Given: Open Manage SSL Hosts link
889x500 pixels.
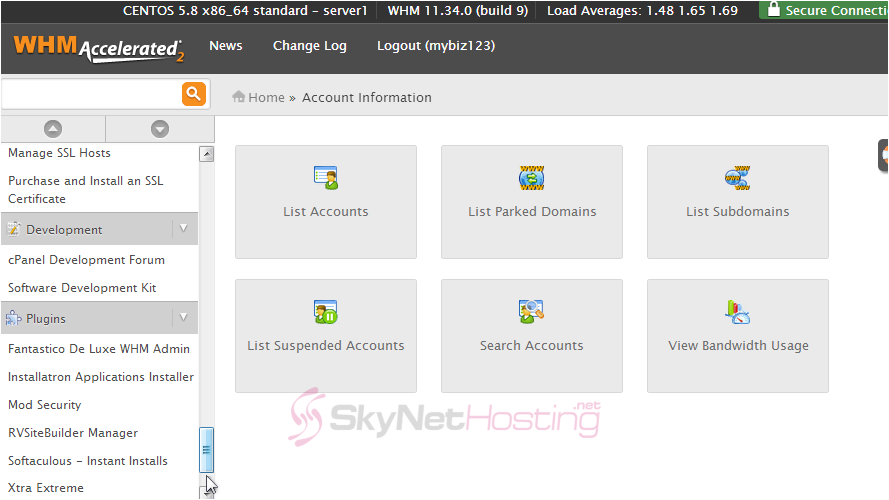Looking at the screenshot, I should [60, 153].
